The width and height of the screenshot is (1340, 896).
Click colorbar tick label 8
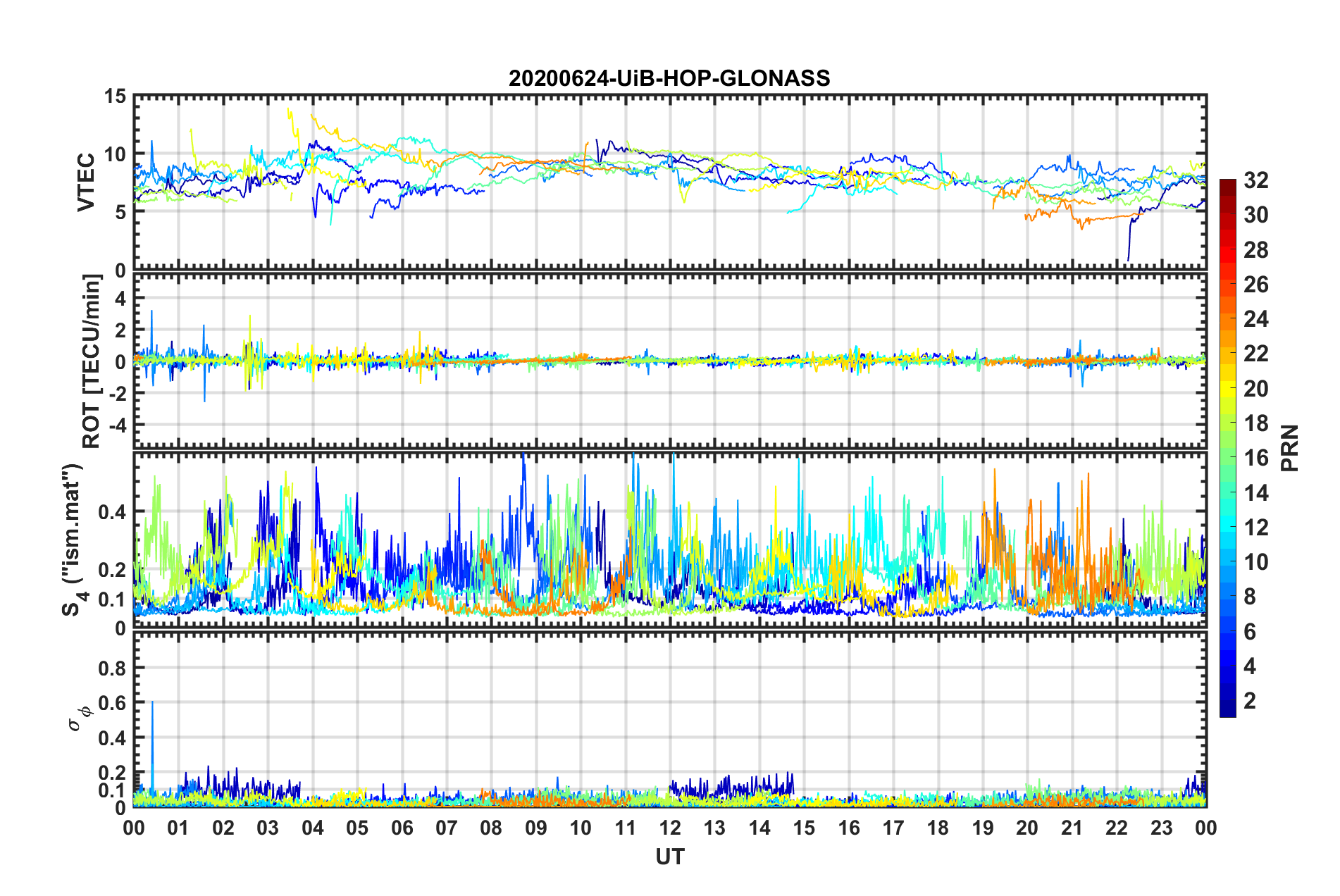[x=1250, y=597]
